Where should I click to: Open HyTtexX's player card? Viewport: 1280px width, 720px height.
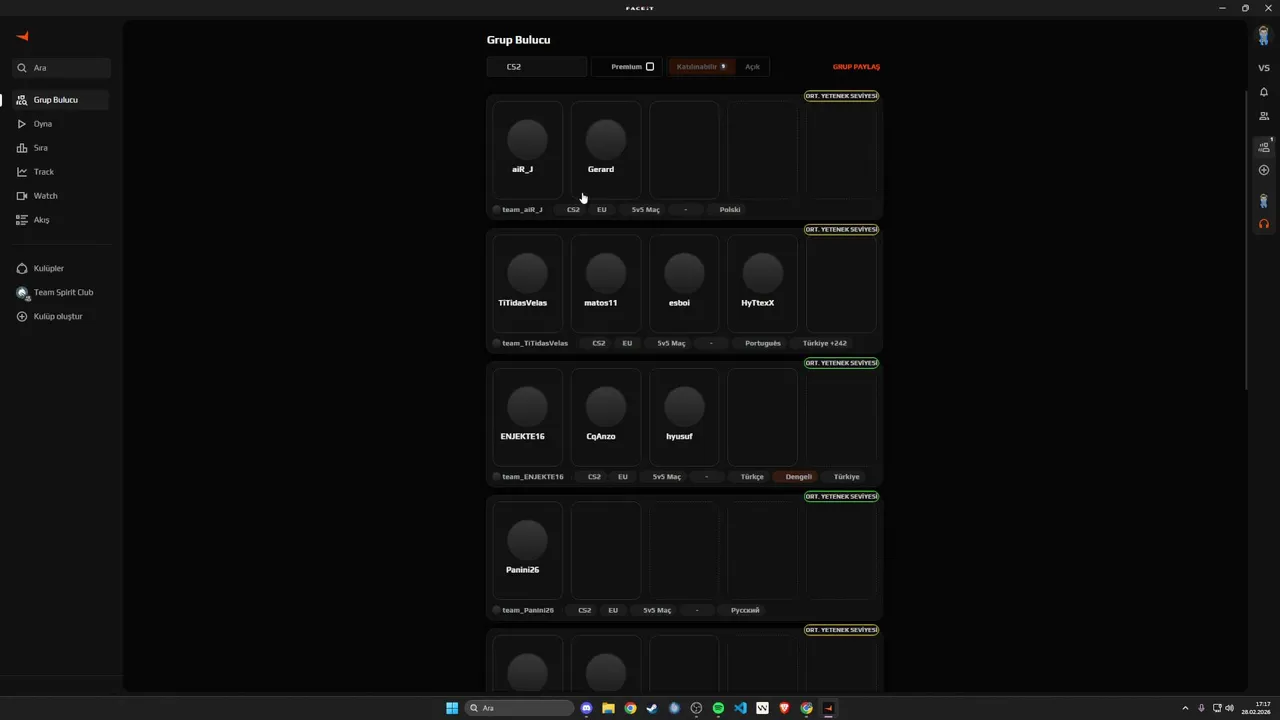762,283
